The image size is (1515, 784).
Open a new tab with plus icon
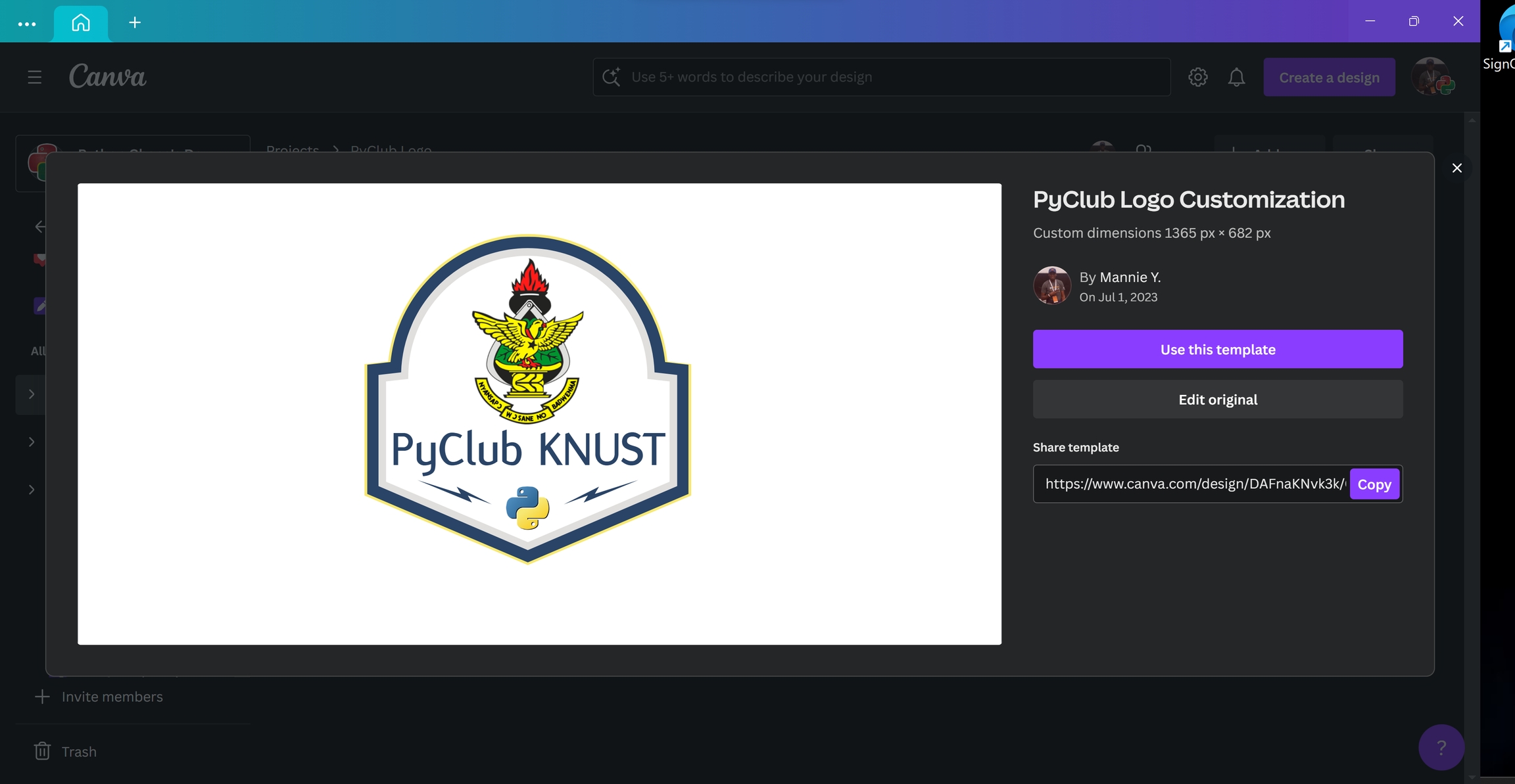point(135,23)
